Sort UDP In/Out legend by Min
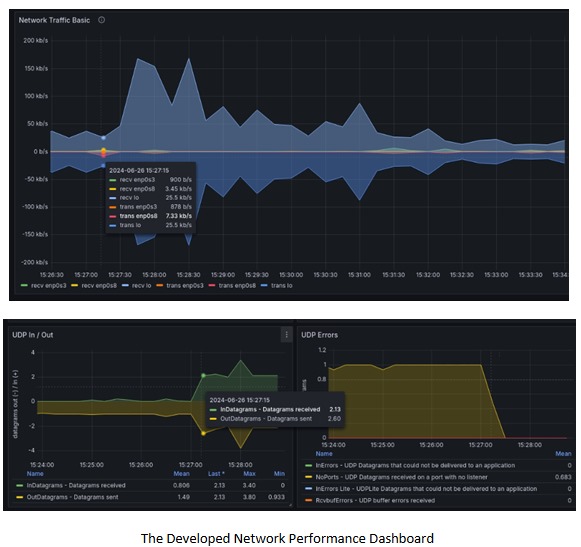 pyautogui.click(x=279, y=474)
